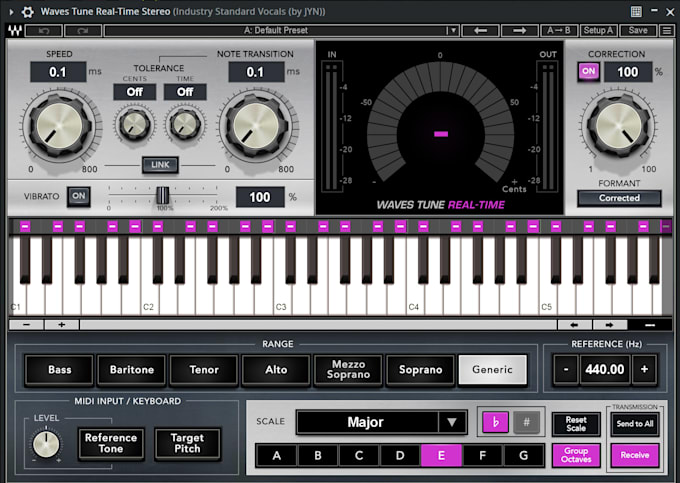
Task: Click the Save button
Action: [638, 31]
